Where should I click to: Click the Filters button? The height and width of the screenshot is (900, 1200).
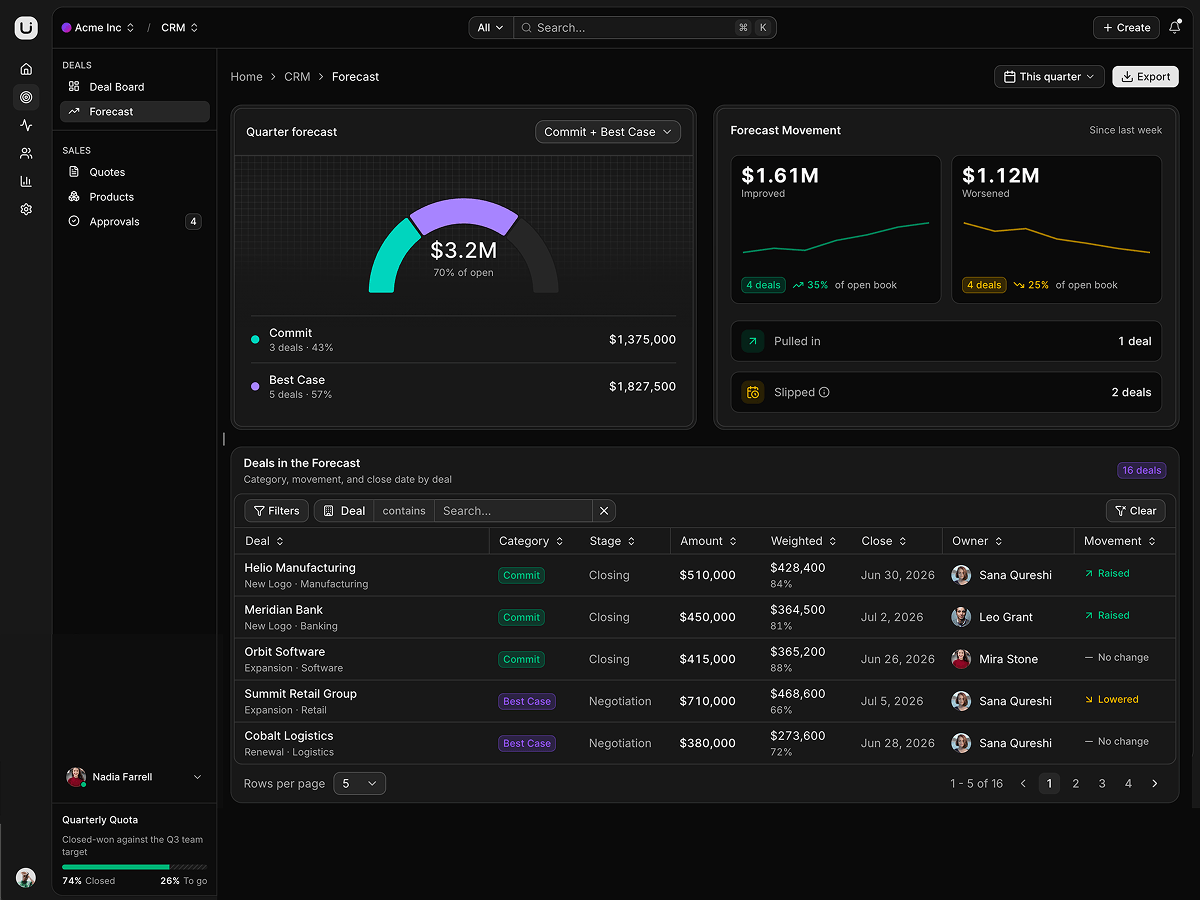pos(277,511)
